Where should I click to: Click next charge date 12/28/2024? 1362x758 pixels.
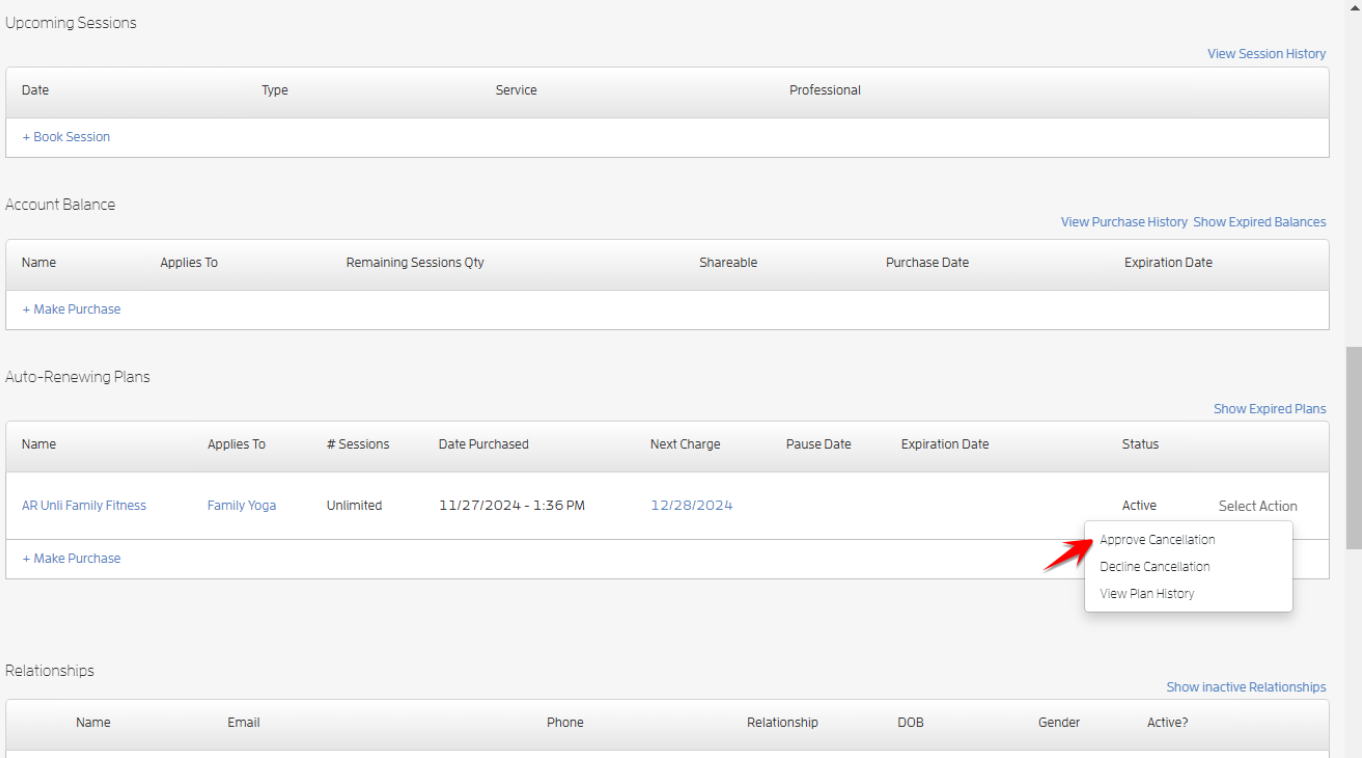point(691,506)
